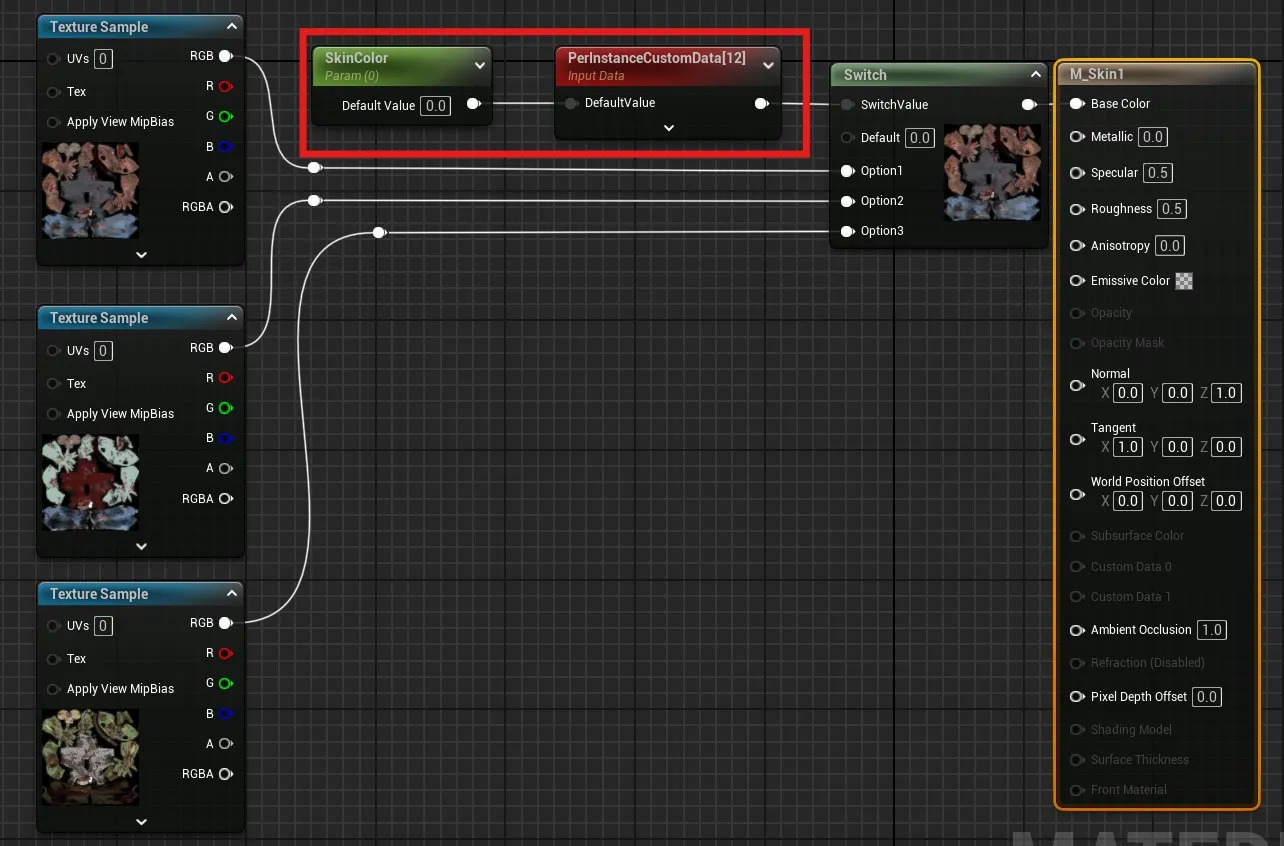
Task: Click the red R output pin on the middle Texture Sample
Action: [x=226, y=377]
